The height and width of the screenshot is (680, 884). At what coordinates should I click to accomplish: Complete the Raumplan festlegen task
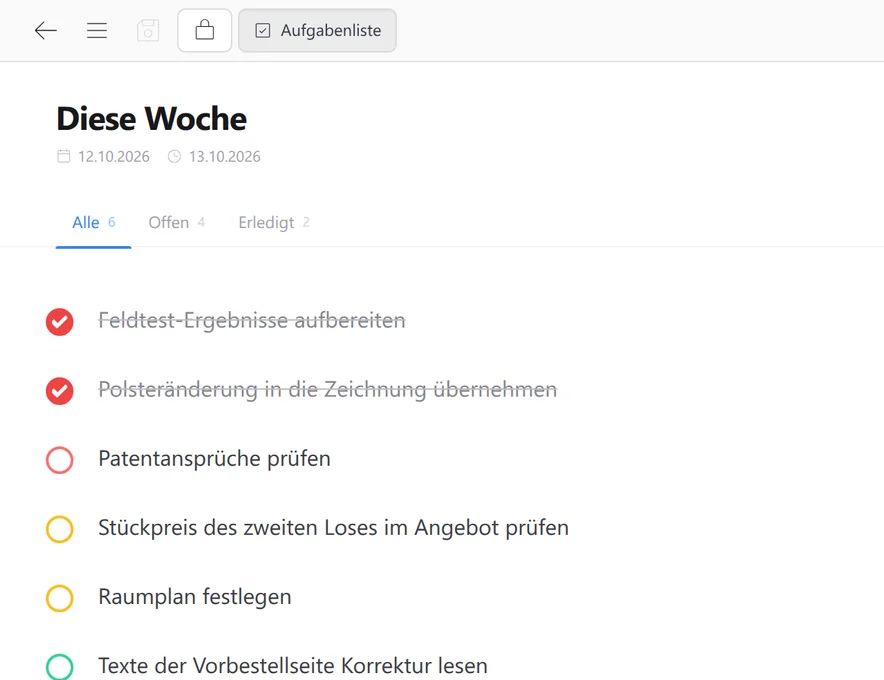coord(60,598)
